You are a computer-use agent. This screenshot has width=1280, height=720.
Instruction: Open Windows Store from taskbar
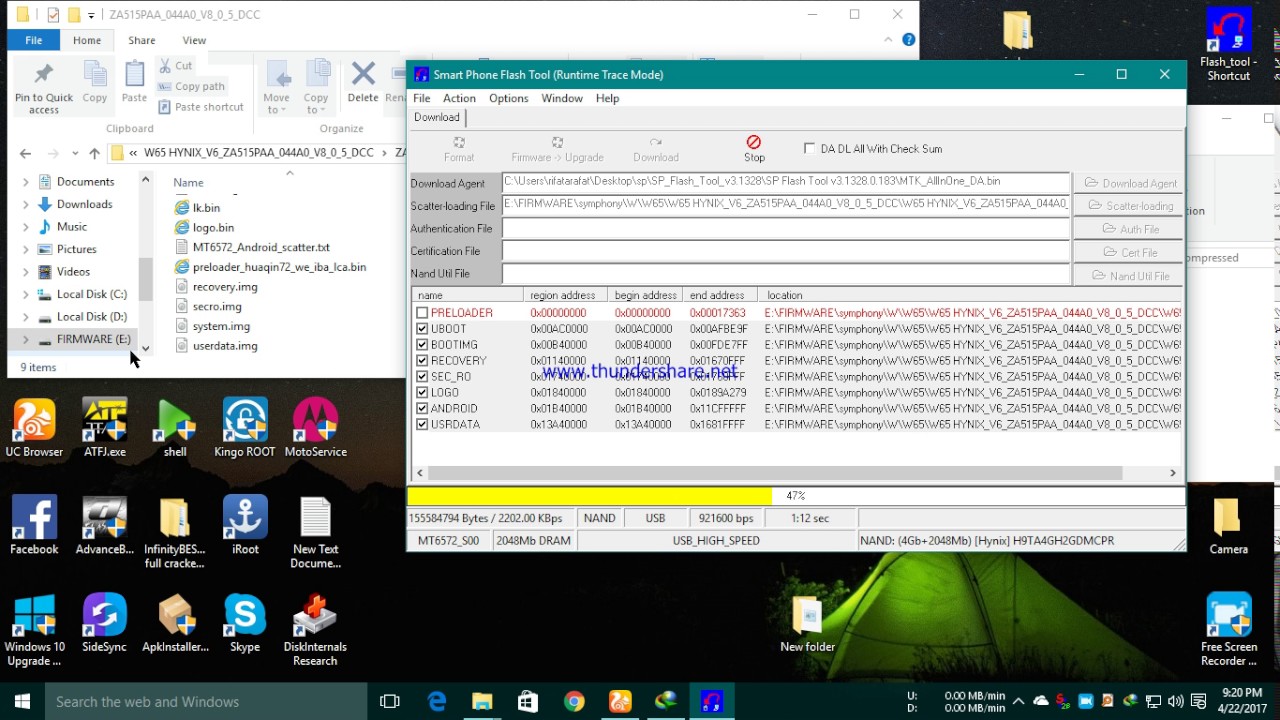(x=528, y=702)
